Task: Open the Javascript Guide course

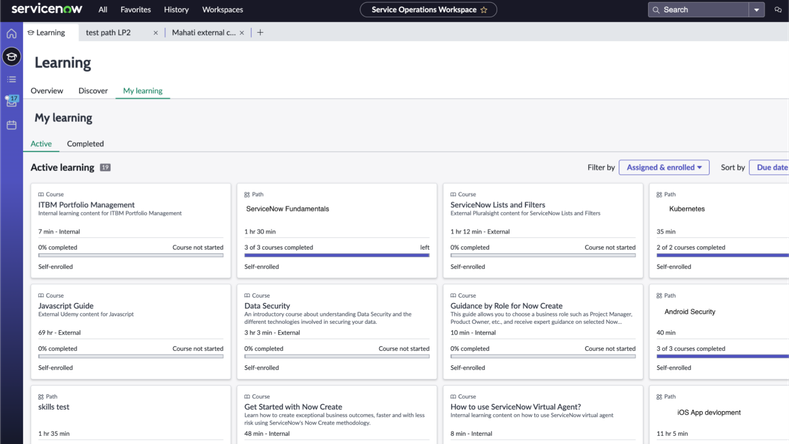Action: click(x=66, y=306)
